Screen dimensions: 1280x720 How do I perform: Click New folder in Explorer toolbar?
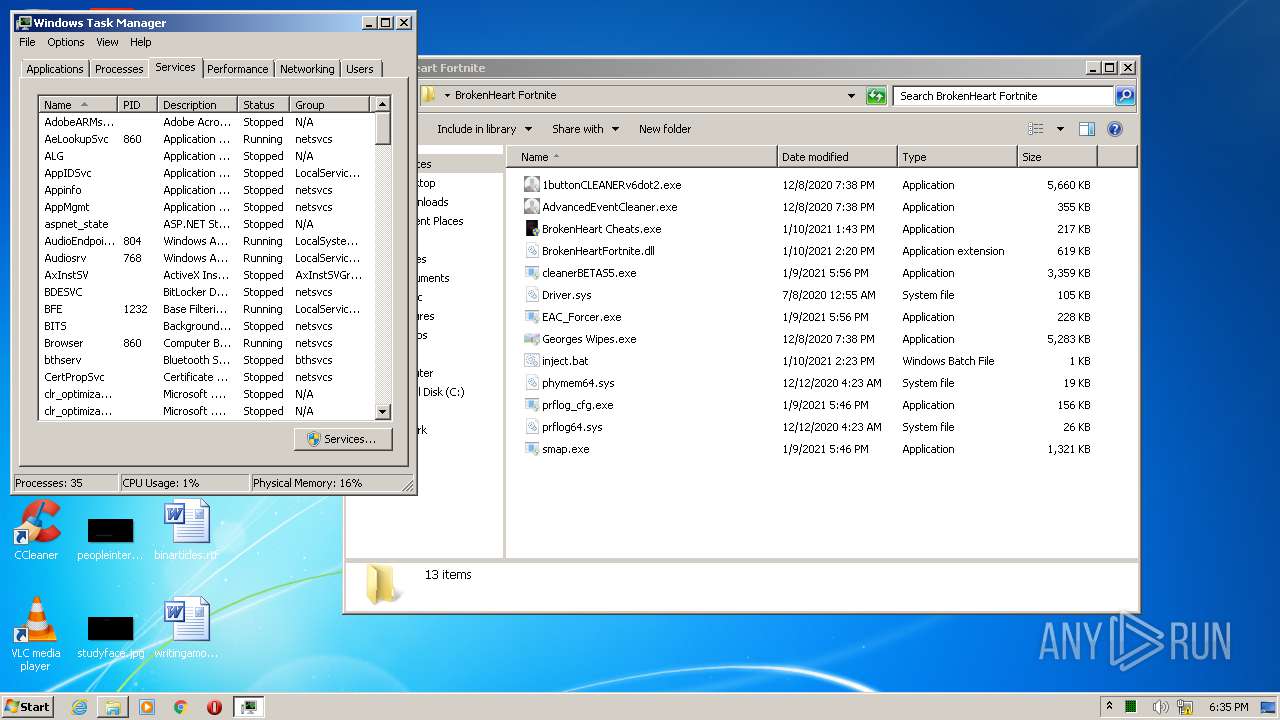pyautogui.click(x=665, y=129)
